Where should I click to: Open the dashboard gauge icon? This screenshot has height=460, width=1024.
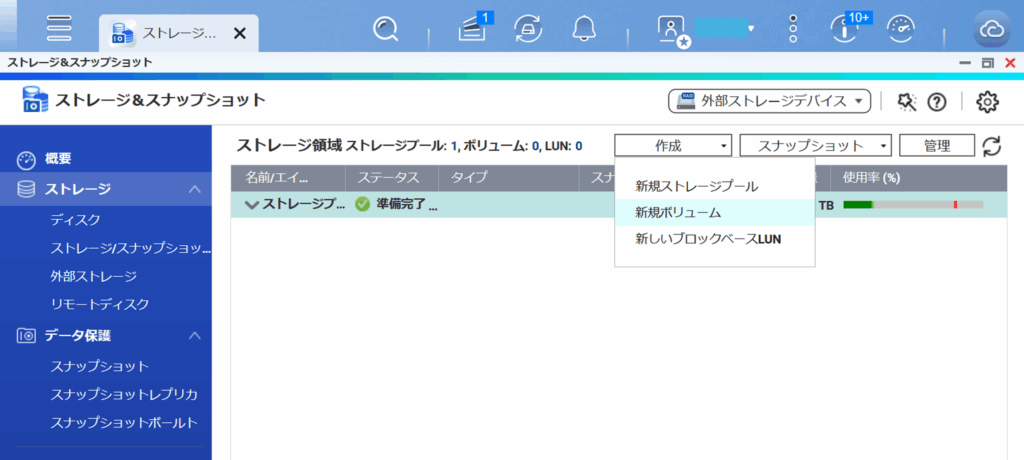[x=901, y=29]
